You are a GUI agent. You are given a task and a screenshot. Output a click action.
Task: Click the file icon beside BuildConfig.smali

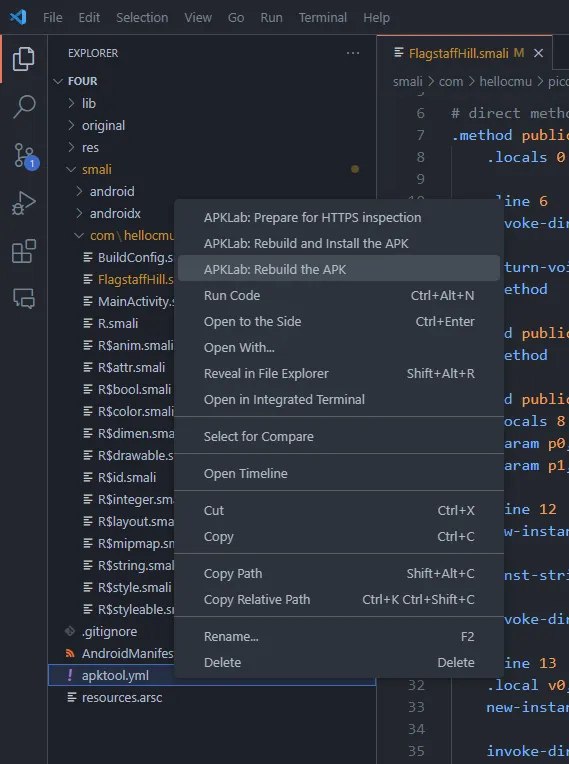coord(88,257)
